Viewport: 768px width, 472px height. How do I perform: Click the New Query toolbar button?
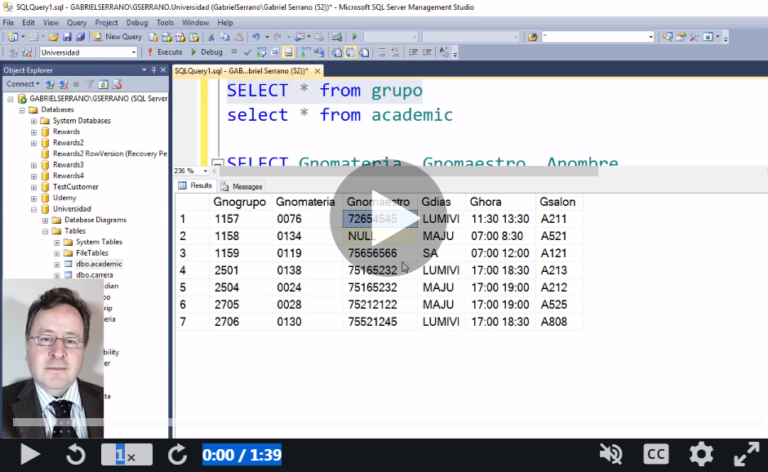pos(118,37)
